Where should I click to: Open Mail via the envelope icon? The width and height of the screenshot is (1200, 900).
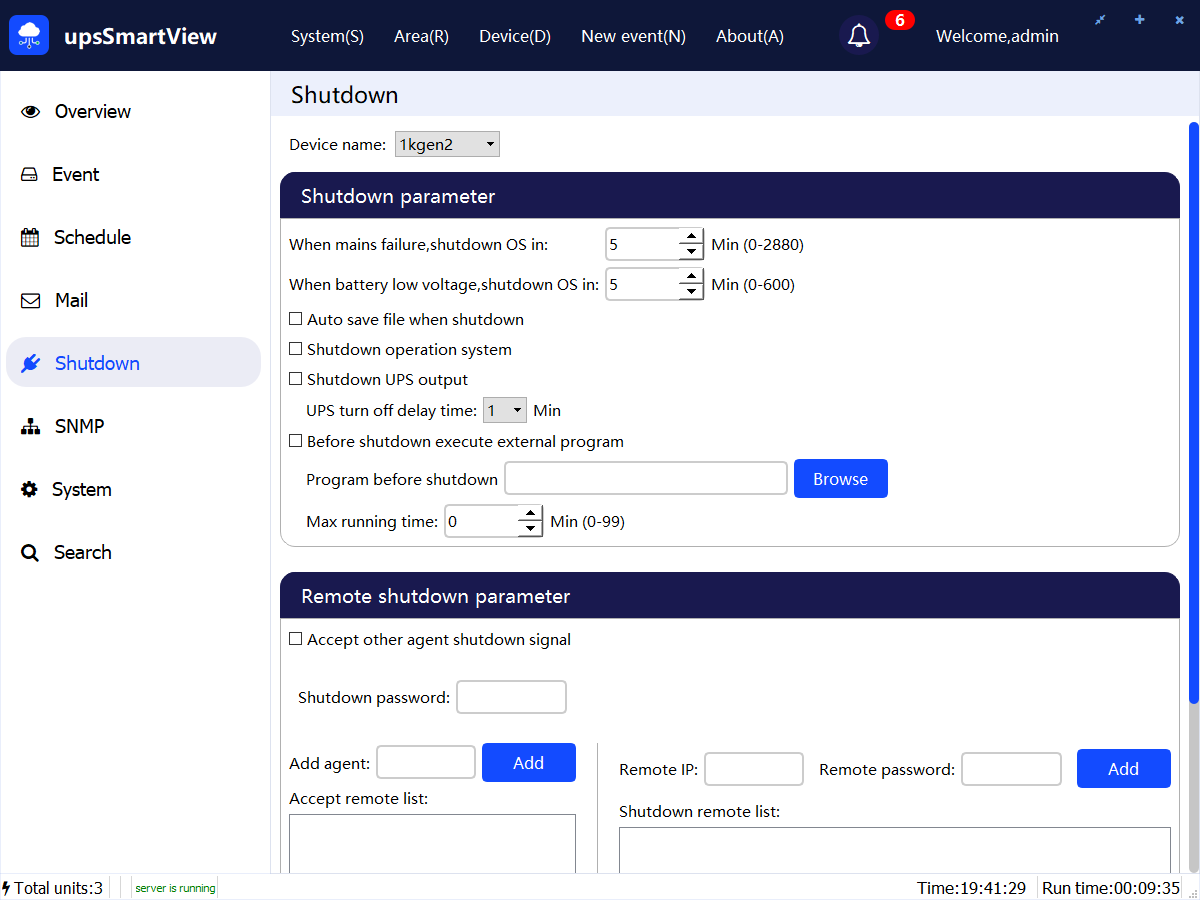[x=31, y=301]
